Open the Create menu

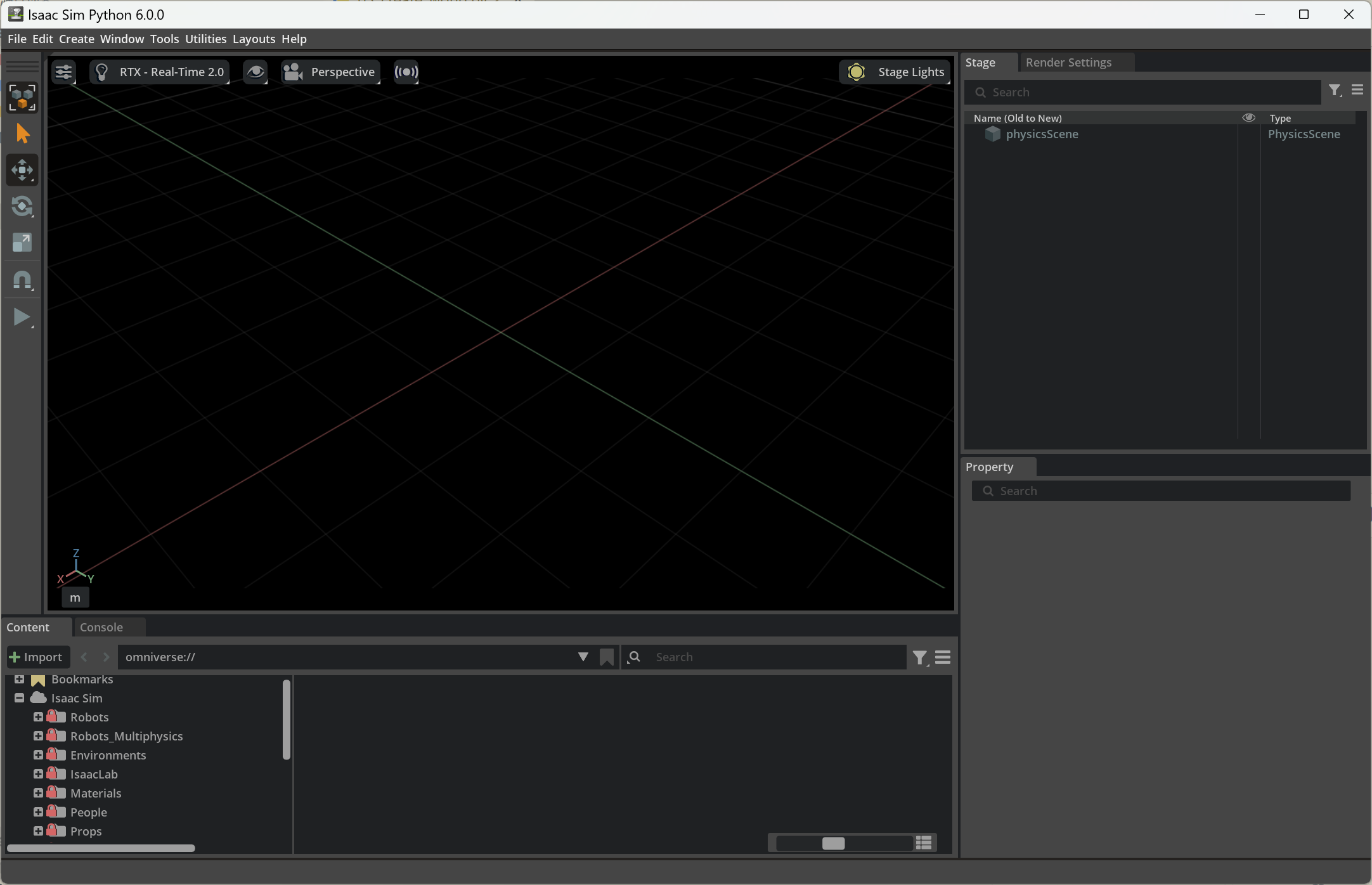pyautogui.click(x=77, y=39)
